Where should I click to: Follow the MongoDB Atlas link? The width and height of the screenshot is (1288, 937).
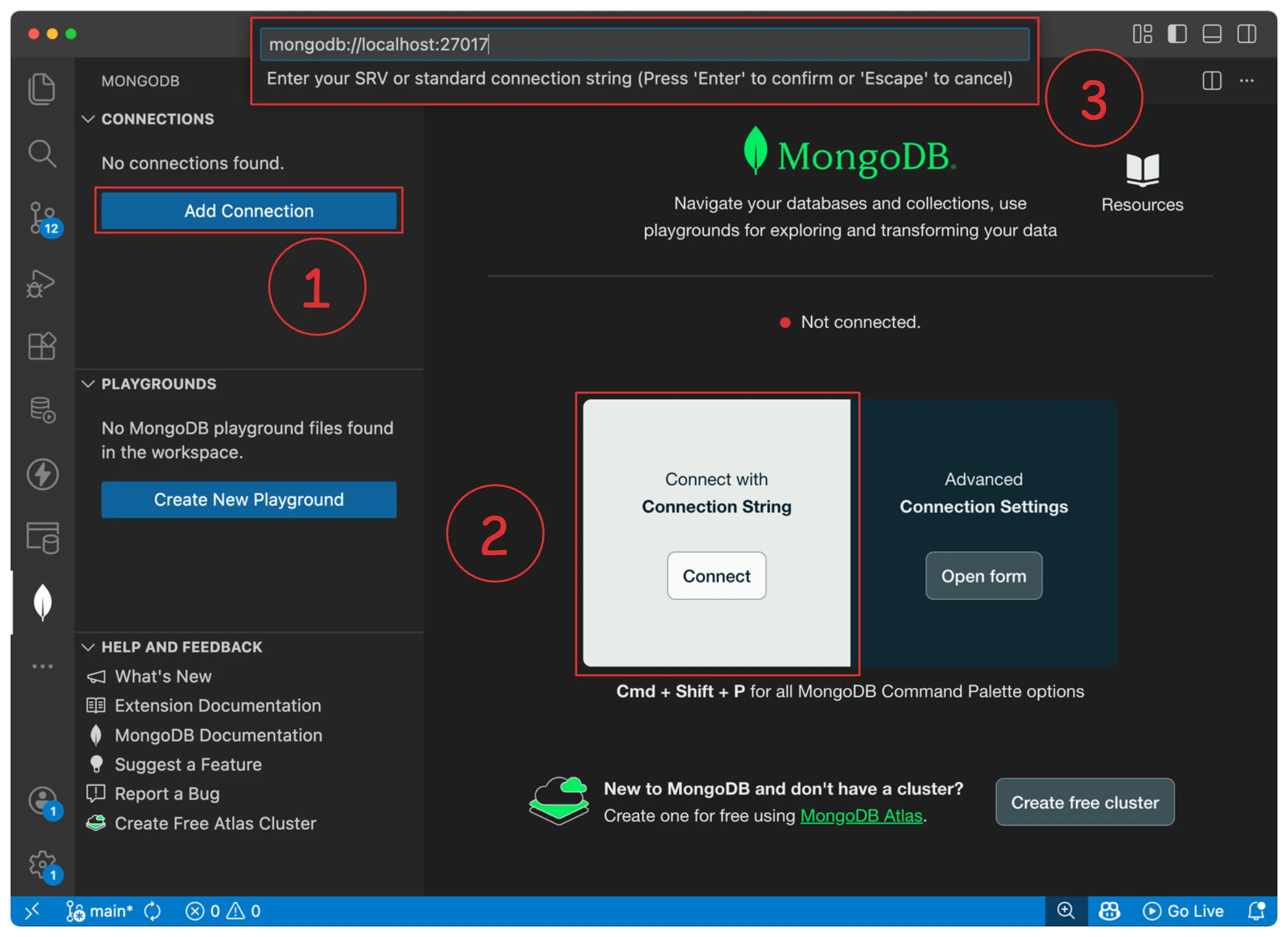point(861,816)
